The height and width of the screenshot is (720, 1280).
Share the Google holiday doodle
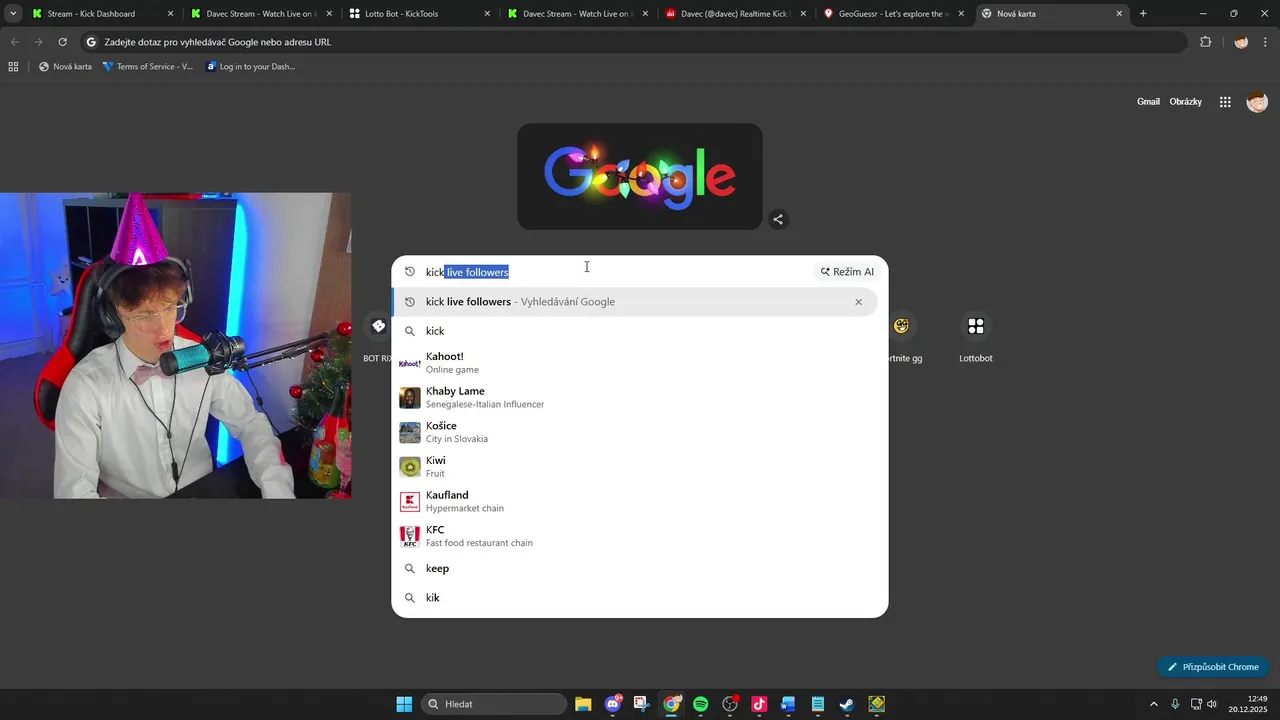(x=778, y=219)
